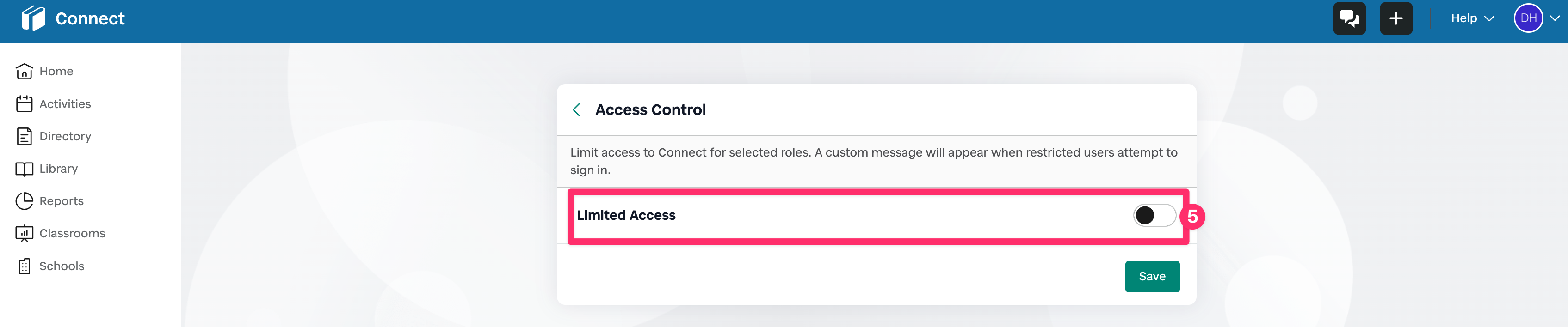Click the Activities calendar icon
Viewport: 1568px width, 327px height.
point(25,104)
